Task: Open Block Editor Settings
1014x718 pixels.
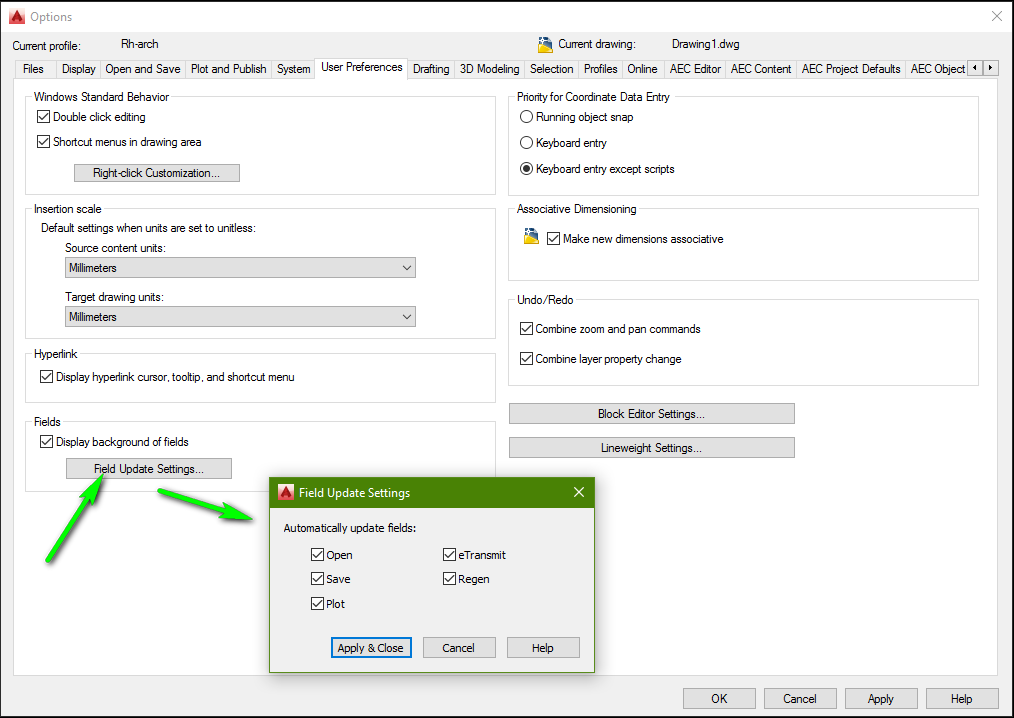Action: coord(651,414)
